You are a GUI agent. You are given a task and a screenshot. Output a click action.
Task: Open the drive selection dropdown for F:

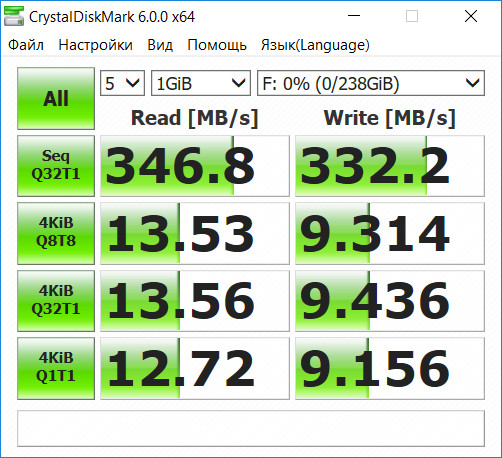click(371, 83)
